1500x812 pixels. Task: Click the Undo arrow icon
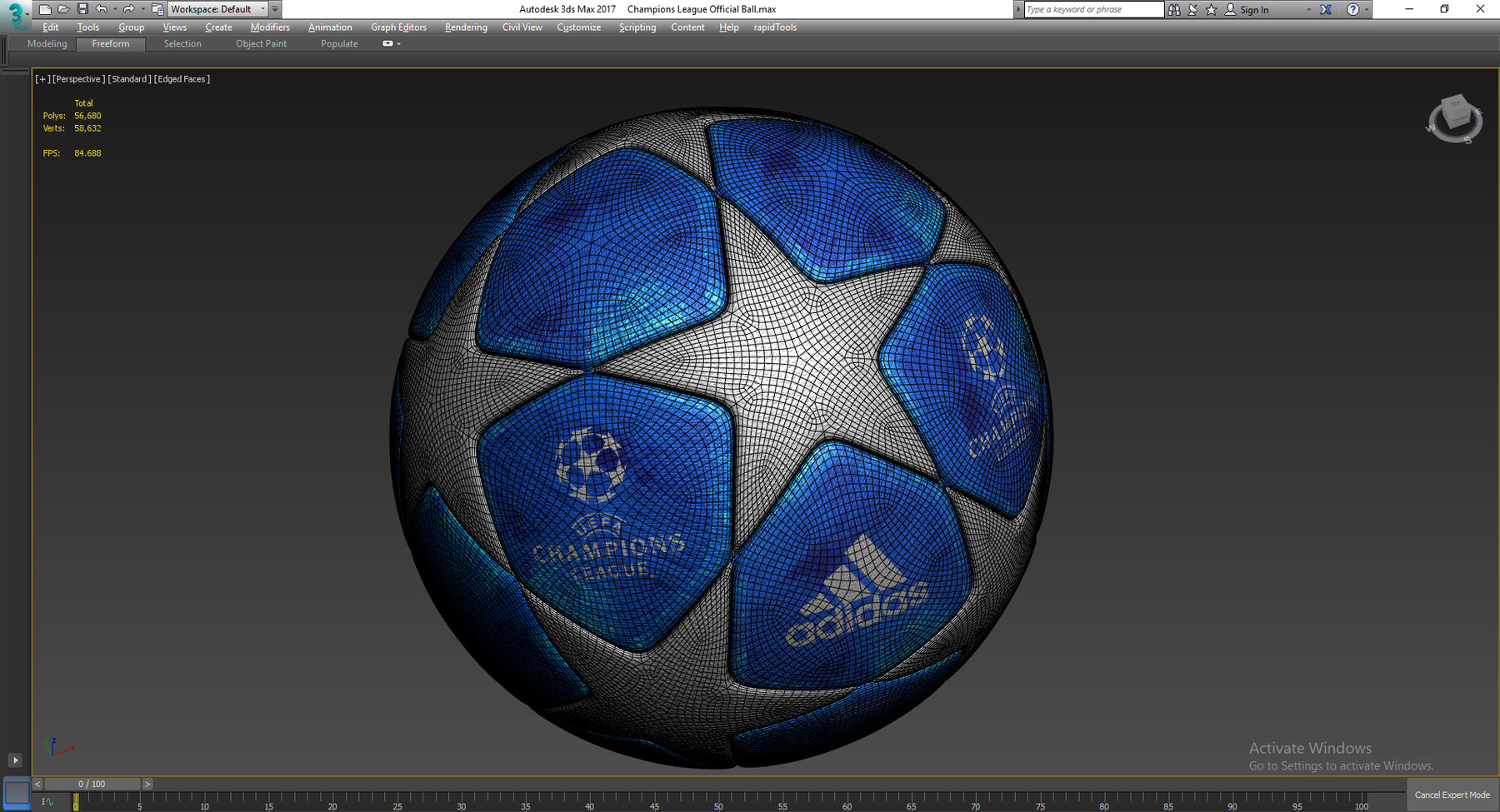pos(102,9)
